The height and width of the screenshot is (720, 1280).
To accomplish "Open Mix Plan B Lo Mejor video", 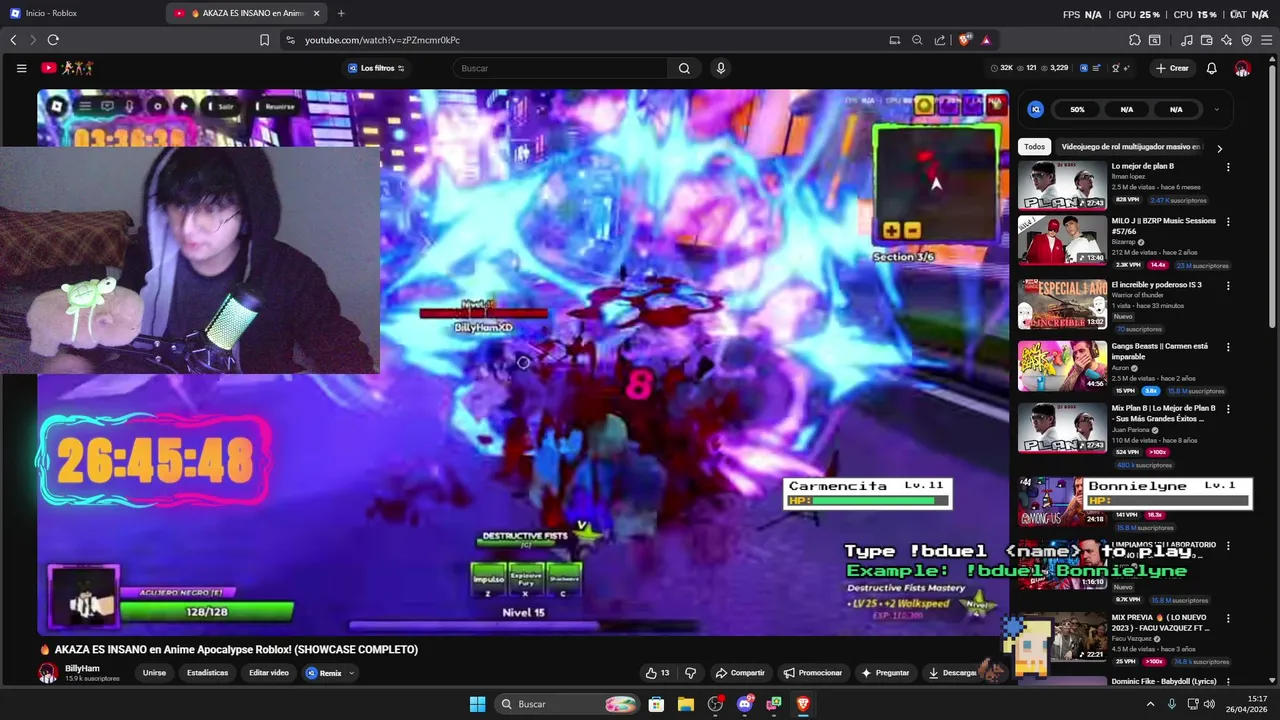I will 1062,428.
